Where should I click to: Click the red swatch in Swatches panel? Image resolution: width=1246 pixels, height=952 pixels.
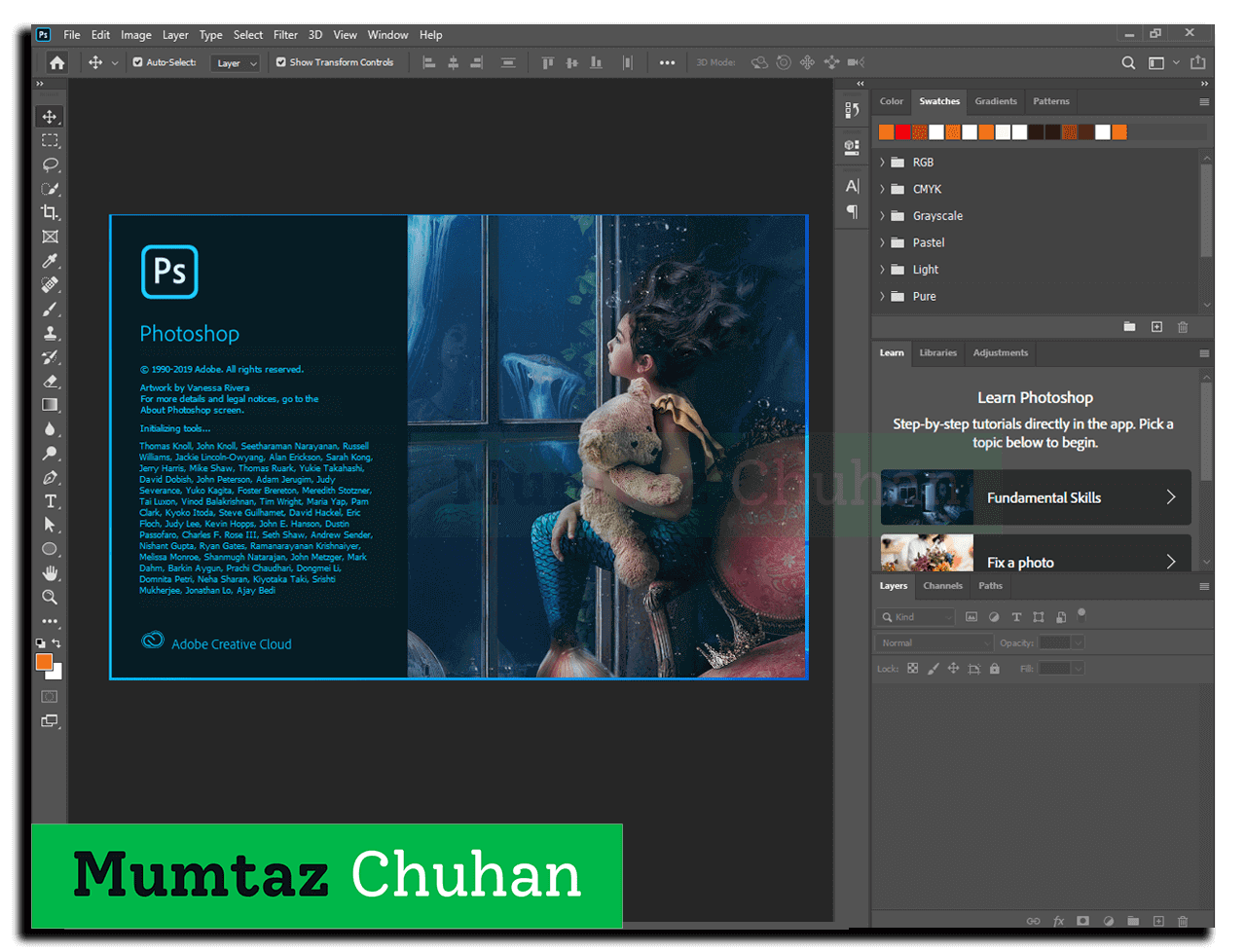tap(902, 132)
